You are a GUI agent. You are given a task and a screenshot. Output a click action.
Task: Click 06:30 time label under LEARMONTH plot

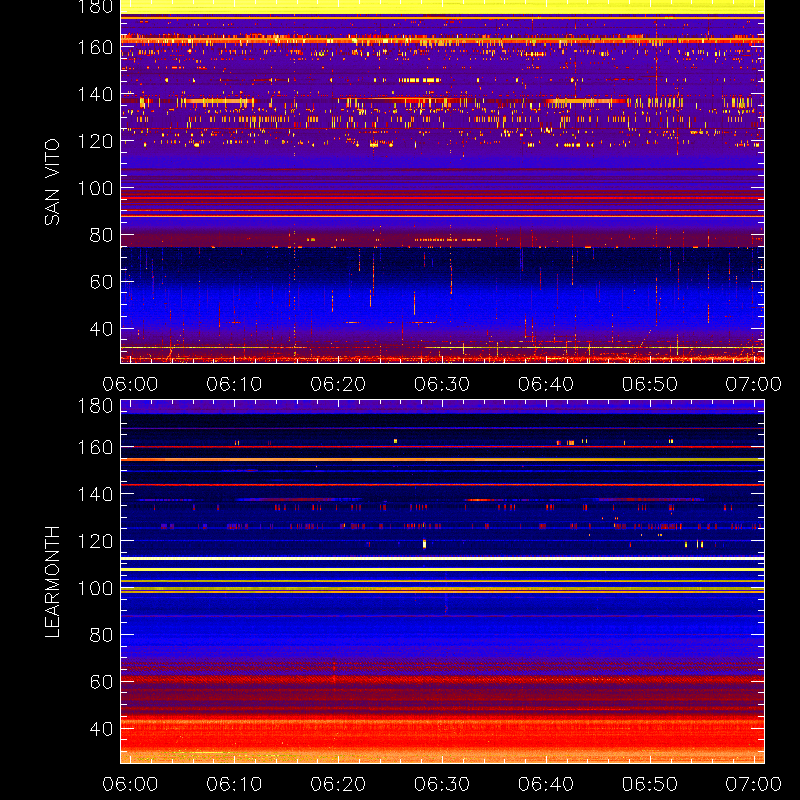(442, 784)
